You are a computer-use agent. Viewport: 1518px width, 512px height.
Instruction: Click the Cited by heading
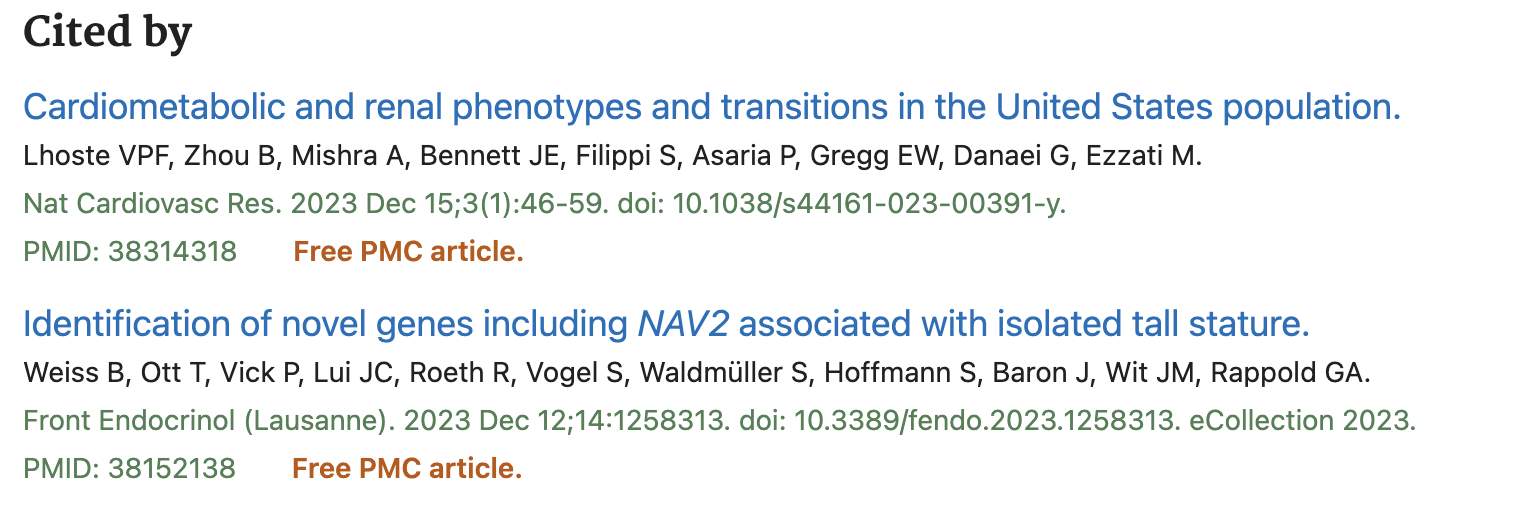[x=106, y=33]
